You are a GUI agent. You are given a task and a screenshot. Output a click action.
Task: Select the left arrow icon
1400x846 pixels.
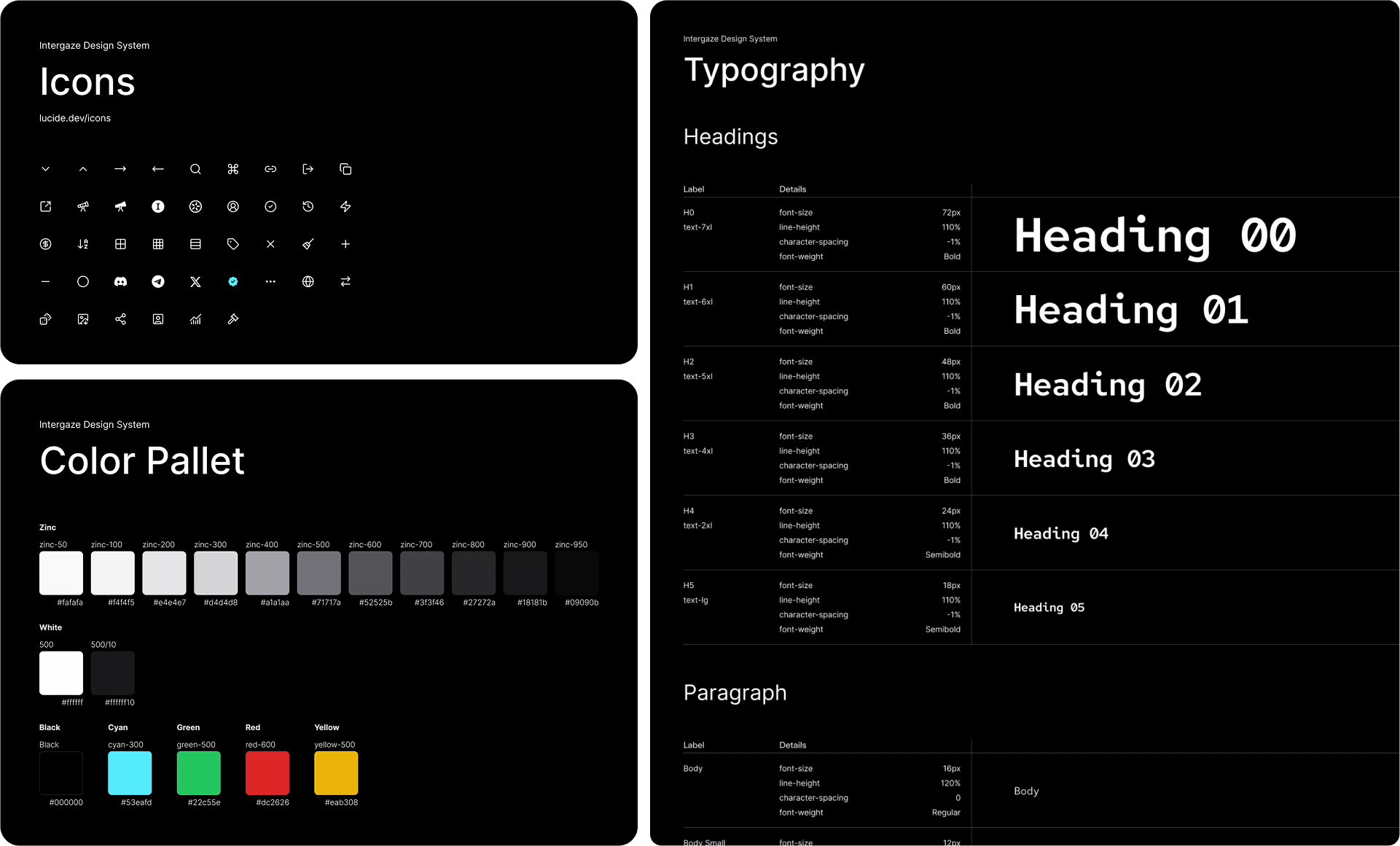(158, 169)
